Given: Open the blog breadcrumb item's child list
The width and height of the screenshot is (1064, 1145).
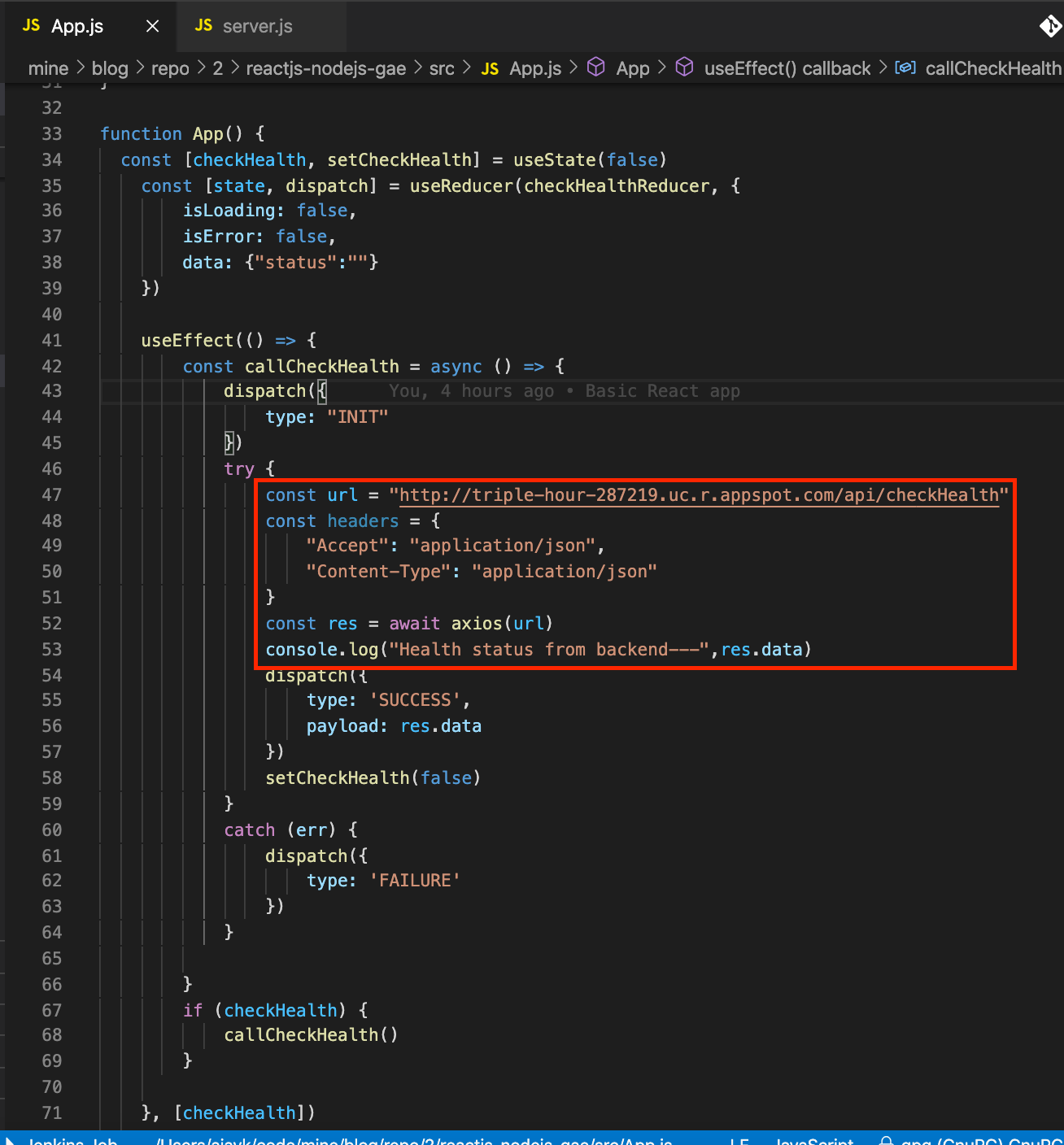Looking at the screenshot, I should [x=110, y=68].
